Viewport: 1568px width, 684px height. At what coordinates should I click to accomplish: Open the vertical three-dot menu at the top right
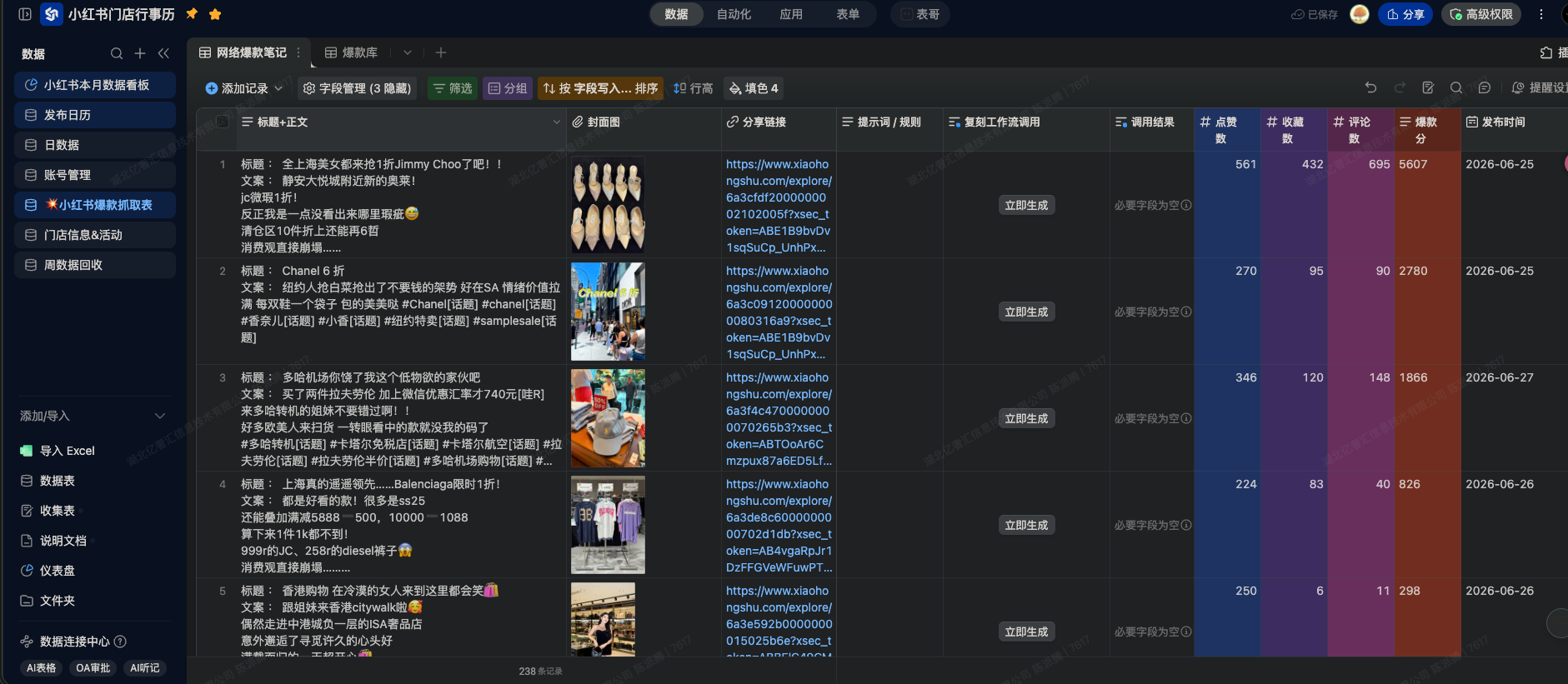pos(1541,14)
